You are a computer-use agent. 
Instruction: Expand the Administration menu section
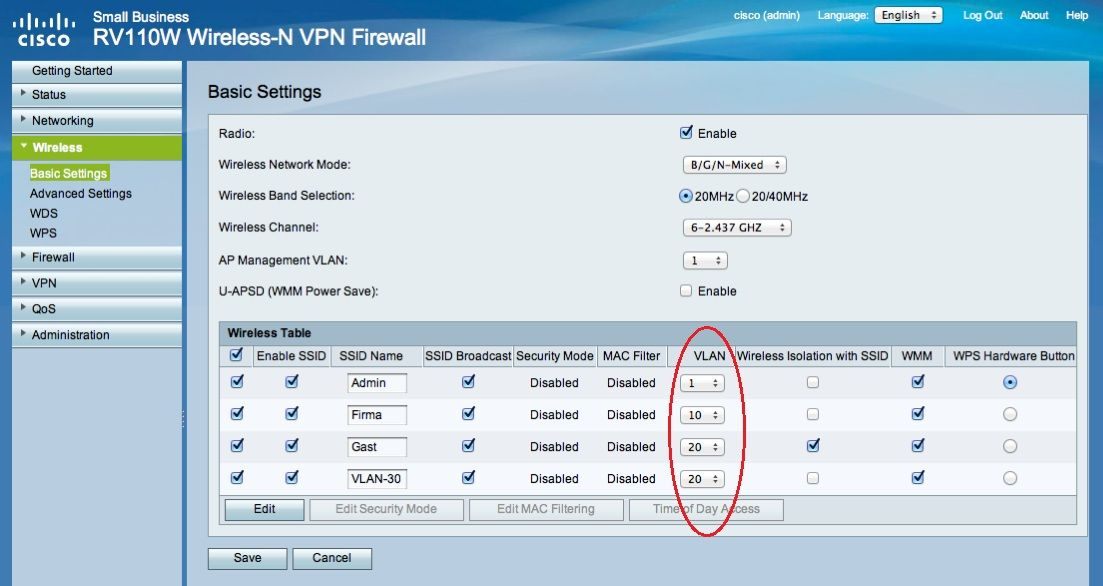pos(97,334)
